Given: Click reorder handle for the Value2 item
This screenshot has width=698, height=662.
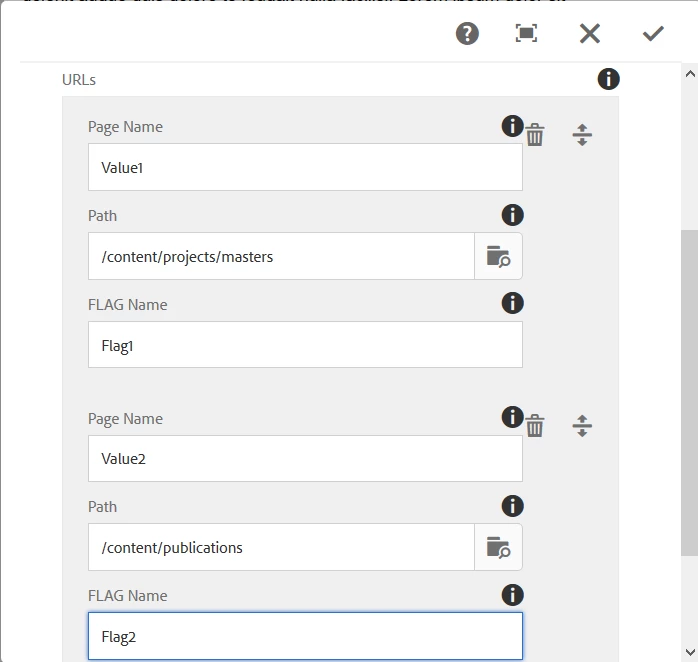Looking at the screenshot, I should (x=582, y=427).
